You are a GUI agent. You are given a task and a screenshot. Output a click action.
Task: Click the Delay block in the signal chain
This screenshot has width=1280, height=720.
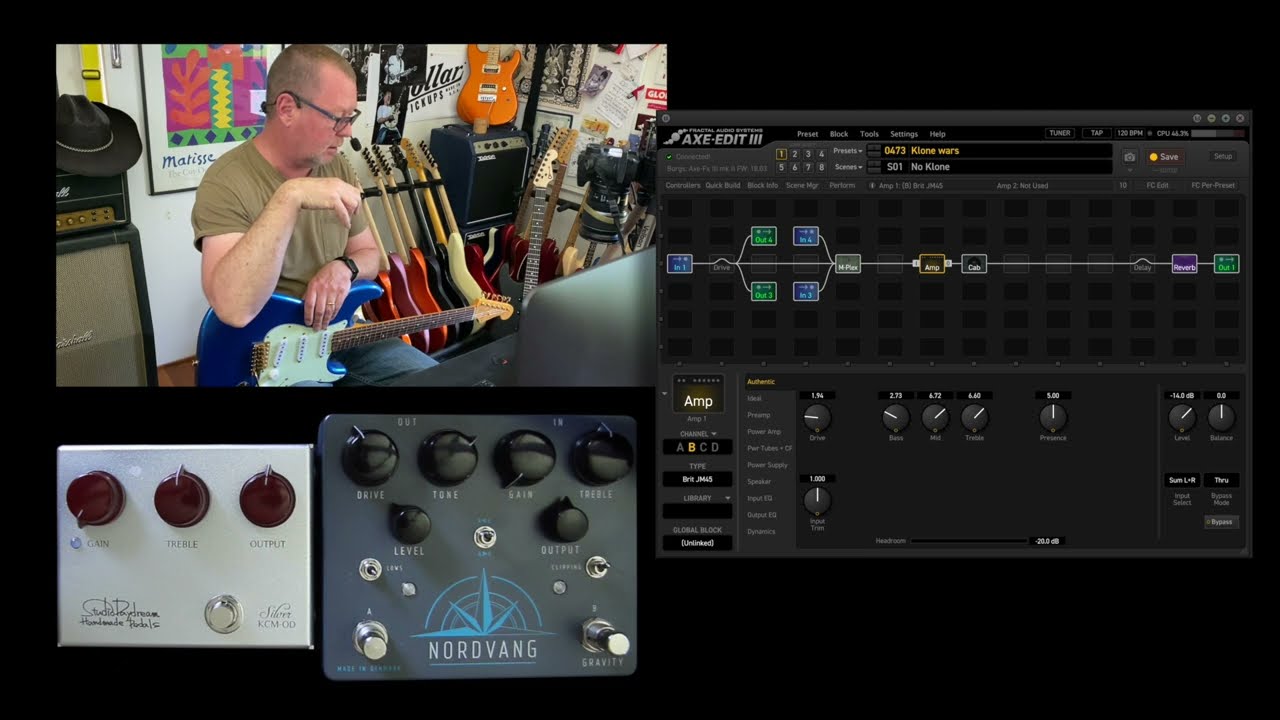point(1143,264)
